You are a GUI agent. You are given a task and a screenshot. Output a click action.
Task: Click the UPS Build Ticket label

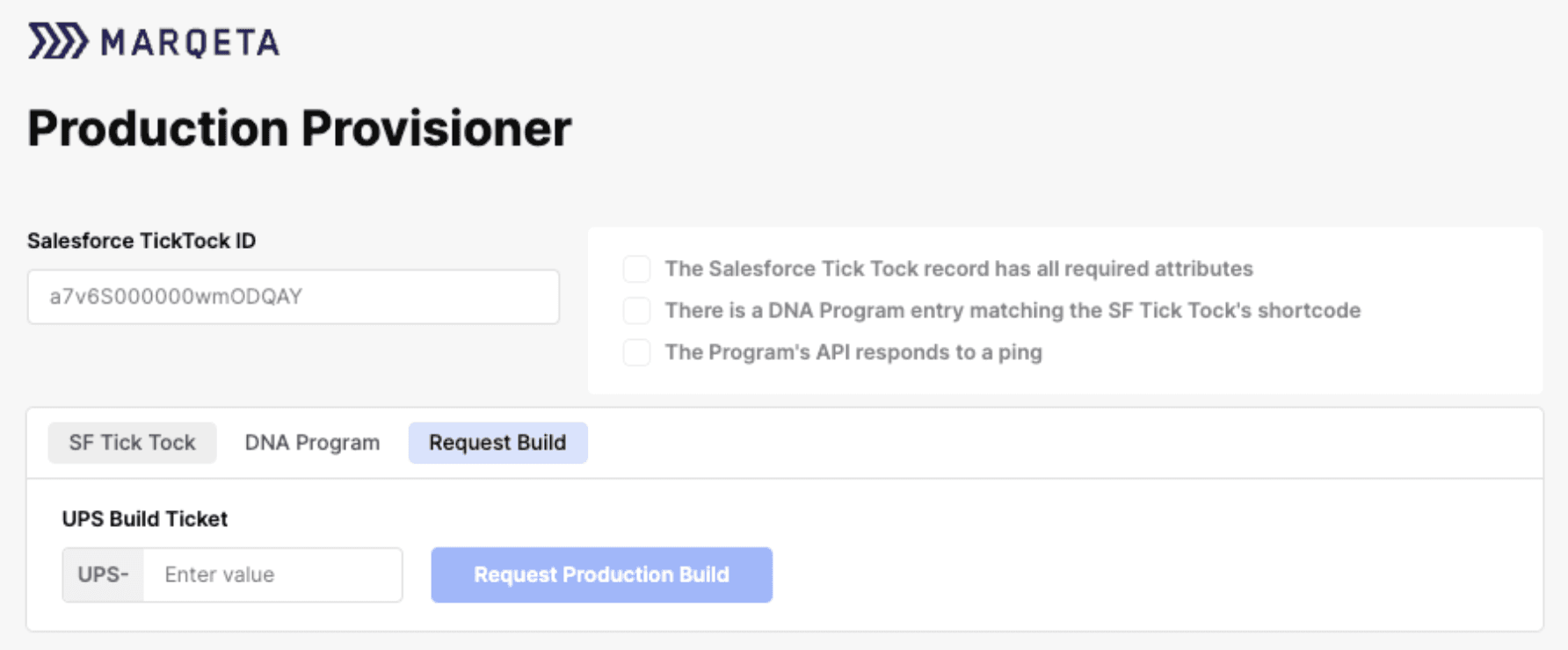pyautogui.click(x=145, y=518)
